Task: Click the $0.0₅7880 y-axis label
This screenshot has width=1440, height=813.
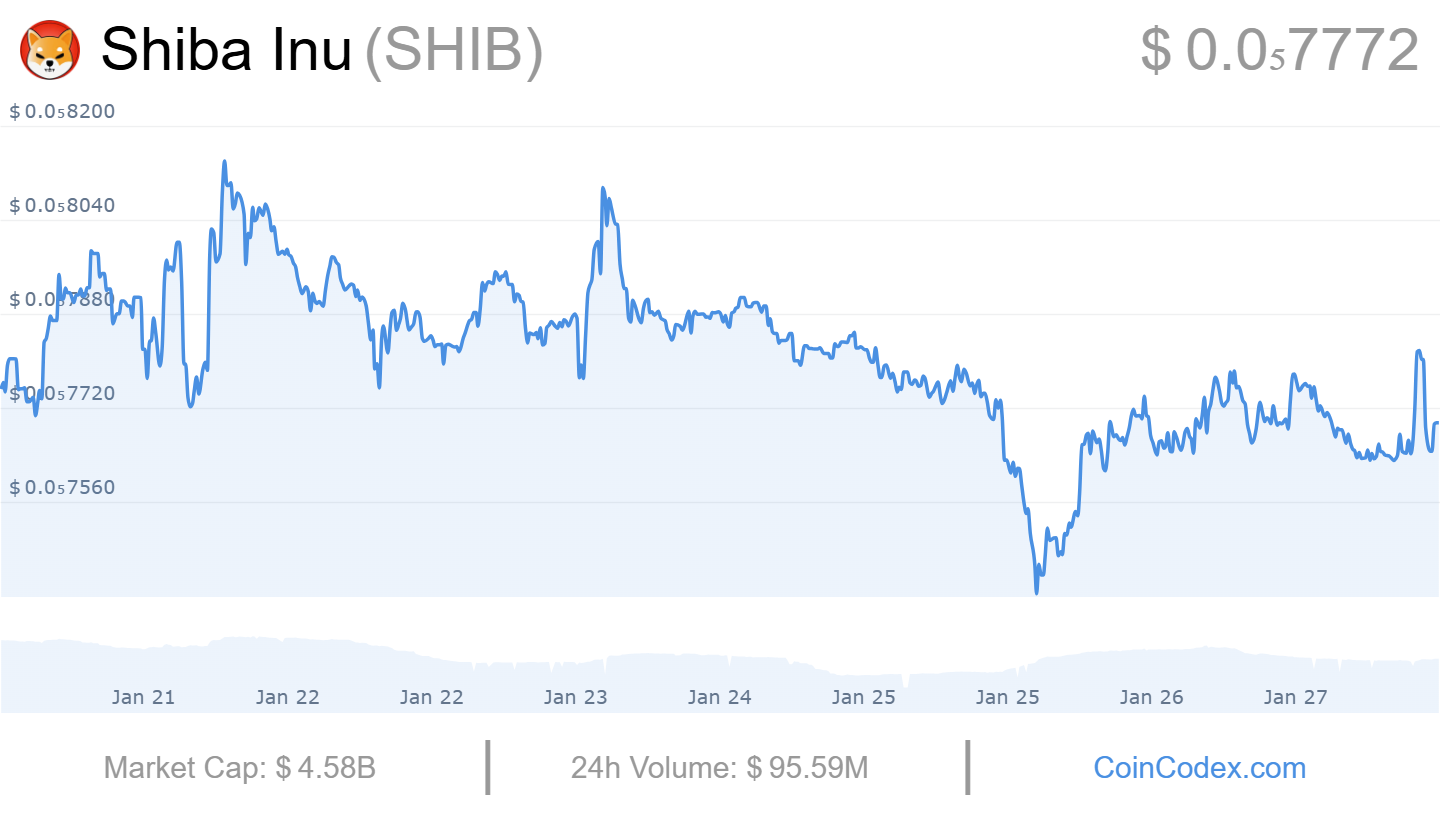Action: coord(62,299)
